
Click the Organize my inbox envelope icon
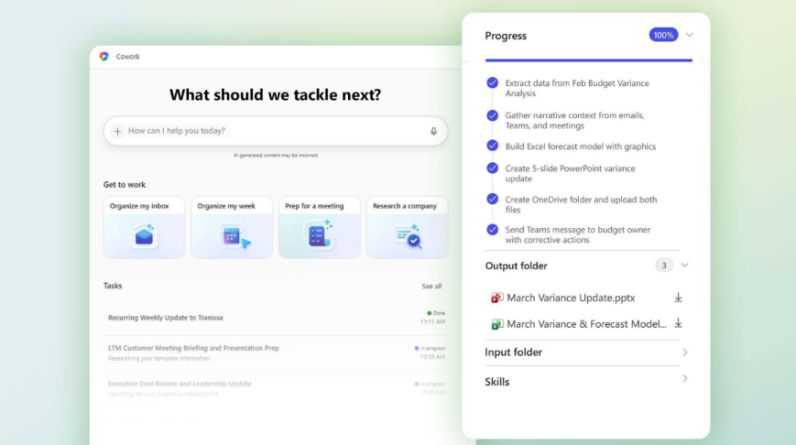coord(144,235)
